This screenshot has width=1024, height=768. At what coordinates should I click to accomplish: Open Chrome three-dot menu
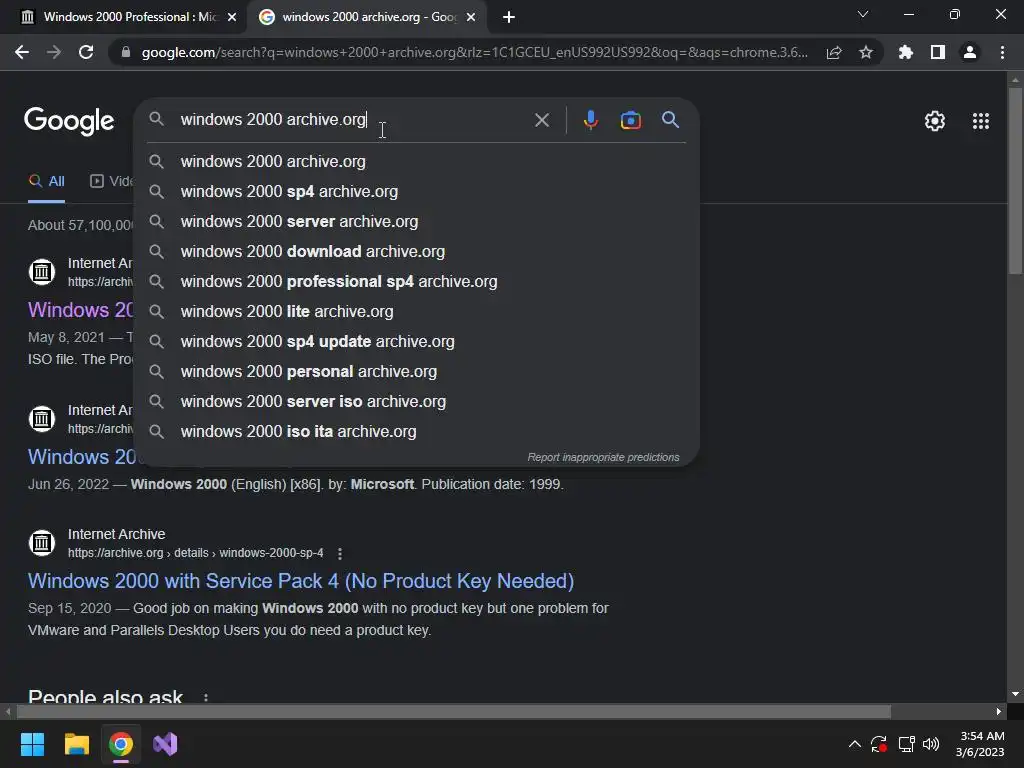pos(1002,52)
